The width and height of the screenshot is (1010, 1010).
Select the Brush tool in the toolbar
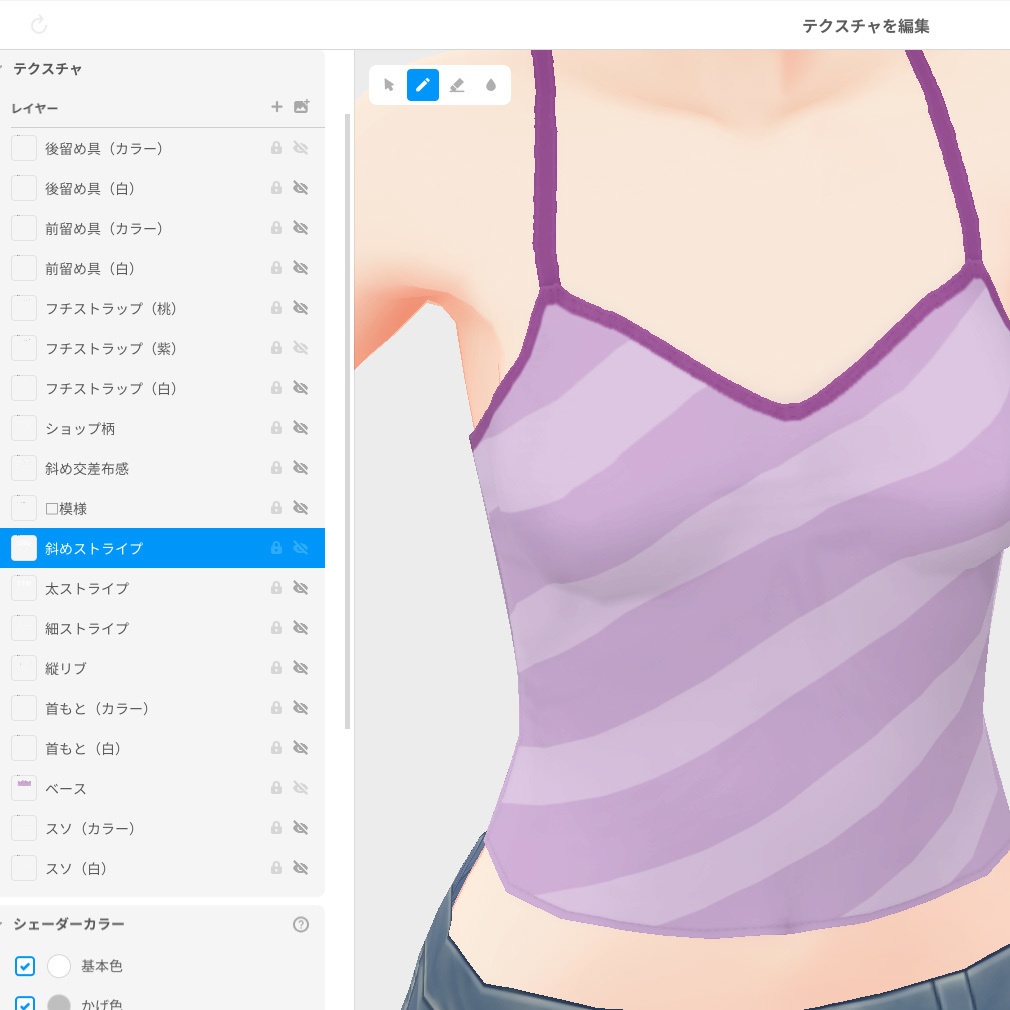coord(422,85)
